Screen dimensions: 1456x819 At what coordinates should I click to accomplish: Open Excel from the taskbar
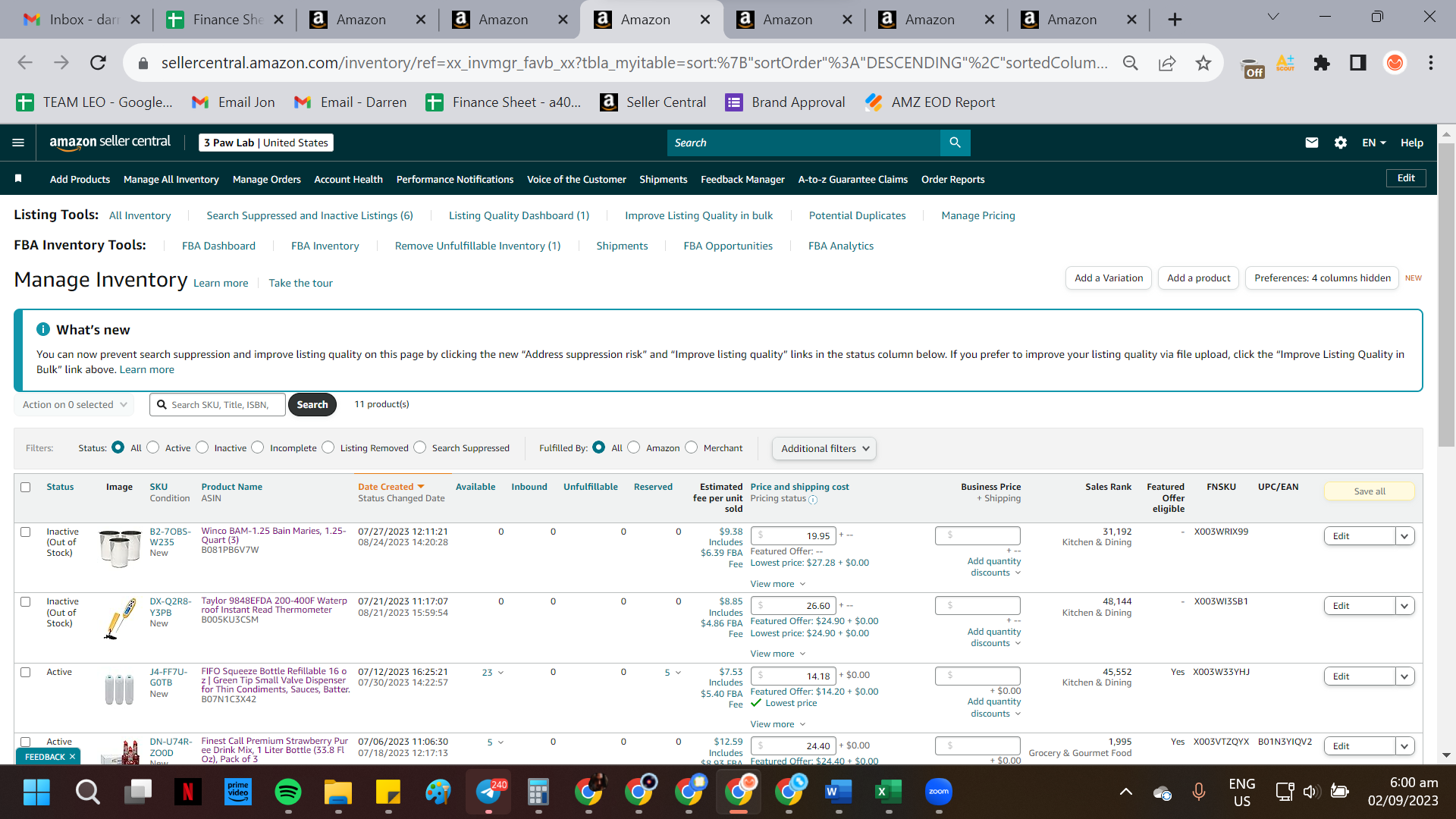pyautogui.click(x=887, y=792)
